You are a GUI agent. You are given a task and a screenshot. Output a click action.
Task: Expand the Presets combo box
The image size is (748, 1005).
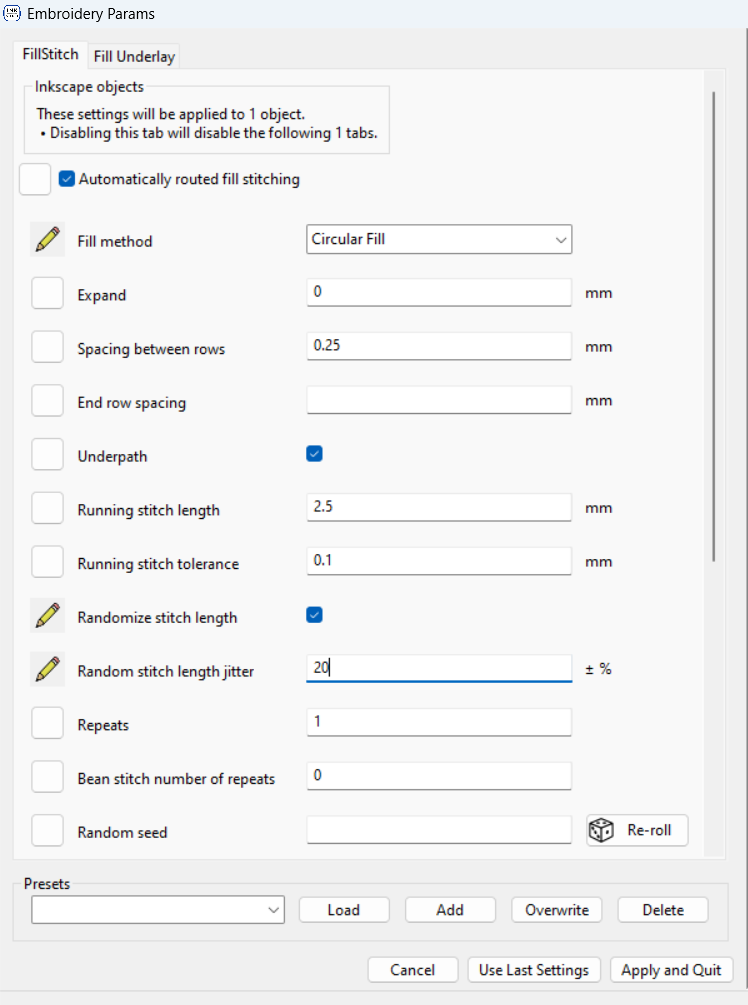[158, 909]
